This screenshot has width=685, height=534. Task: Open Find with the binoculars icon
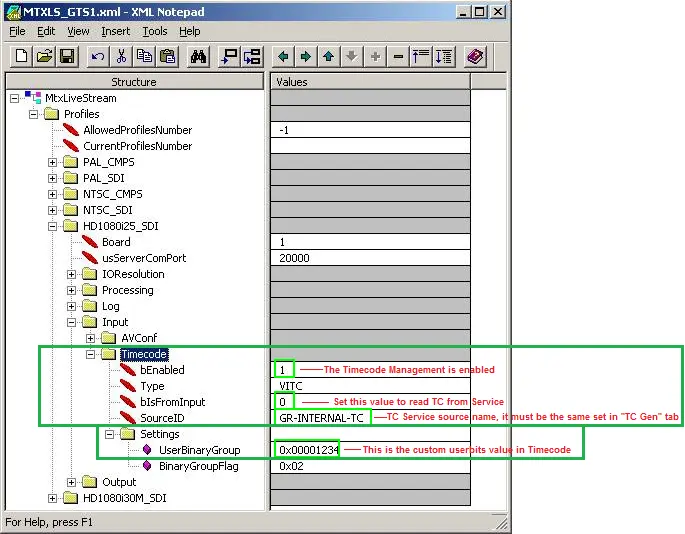pos(198,57)
